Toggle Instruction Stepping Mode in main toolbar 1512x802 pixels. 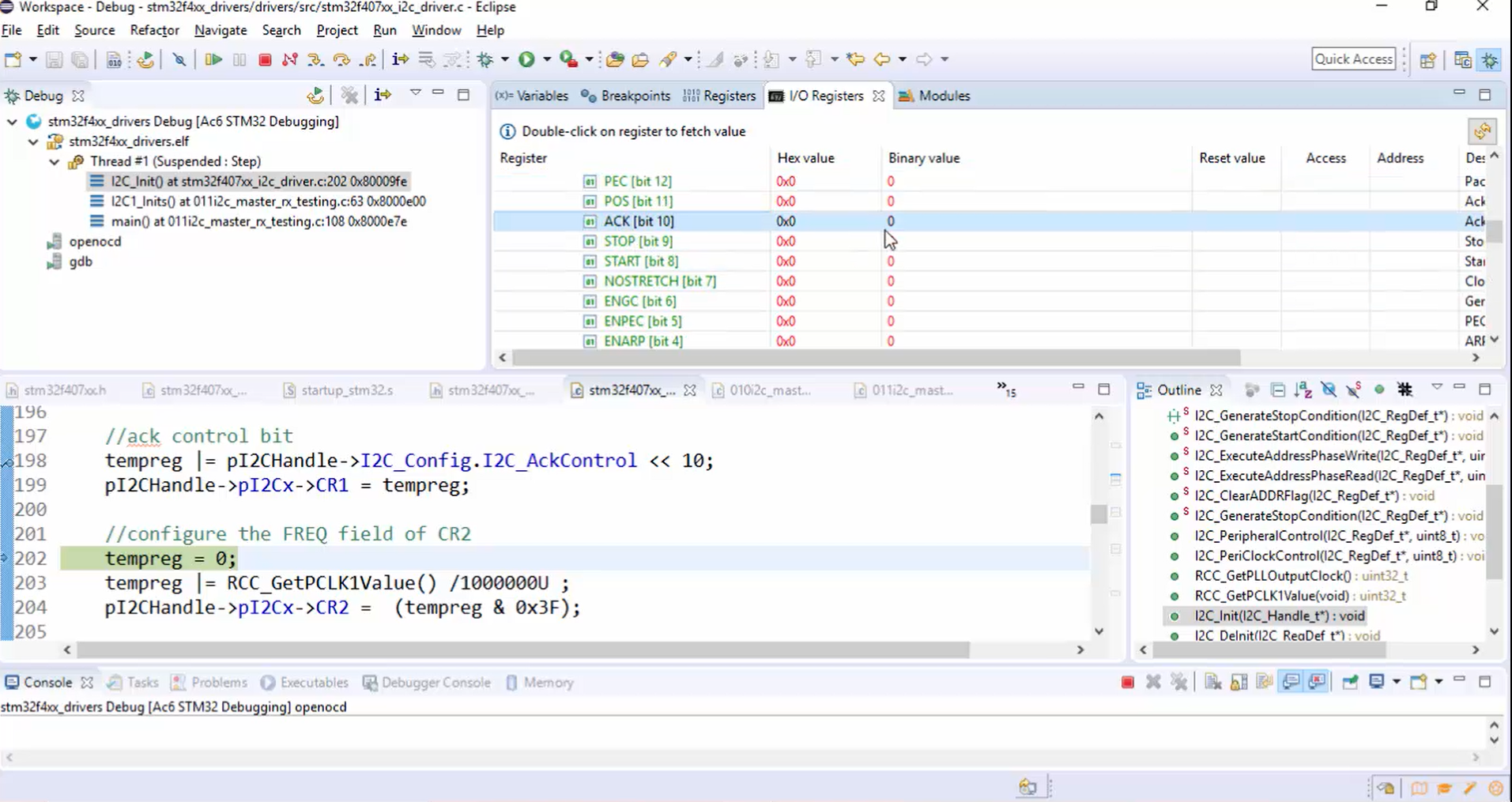coord(400,59)
